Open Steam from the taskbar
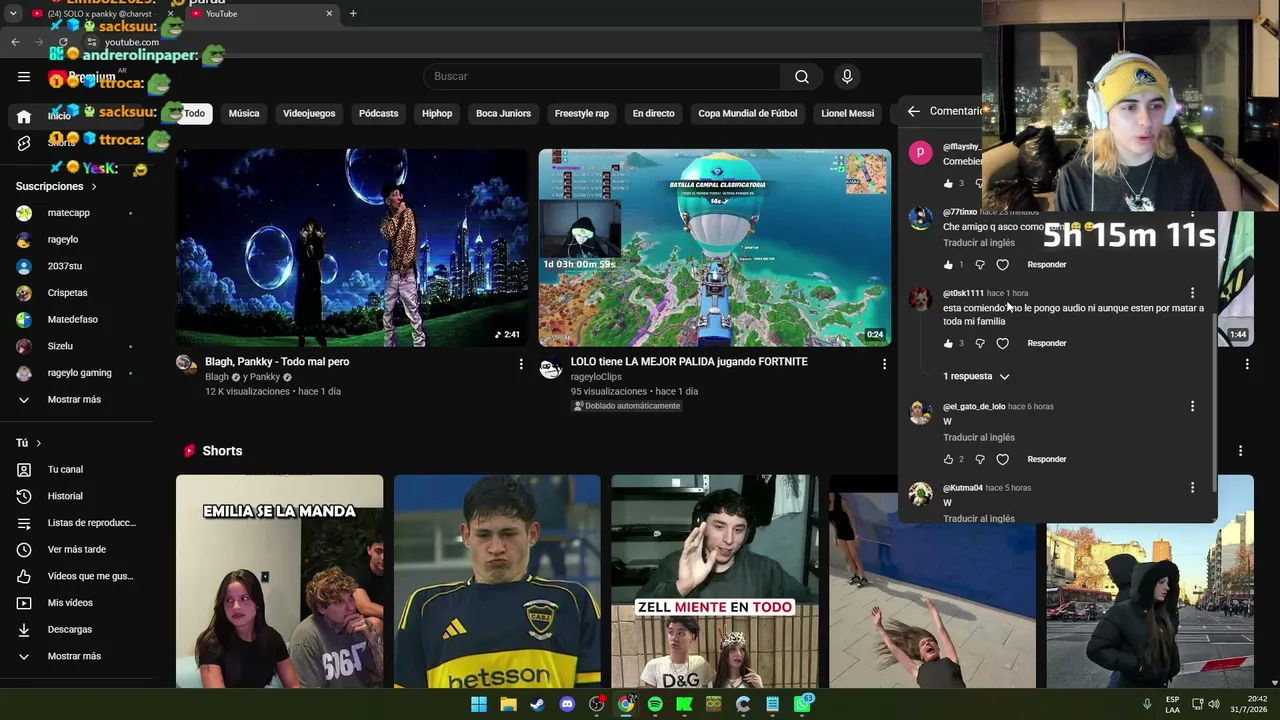The image size is (1280, 720). coord(538,705)
